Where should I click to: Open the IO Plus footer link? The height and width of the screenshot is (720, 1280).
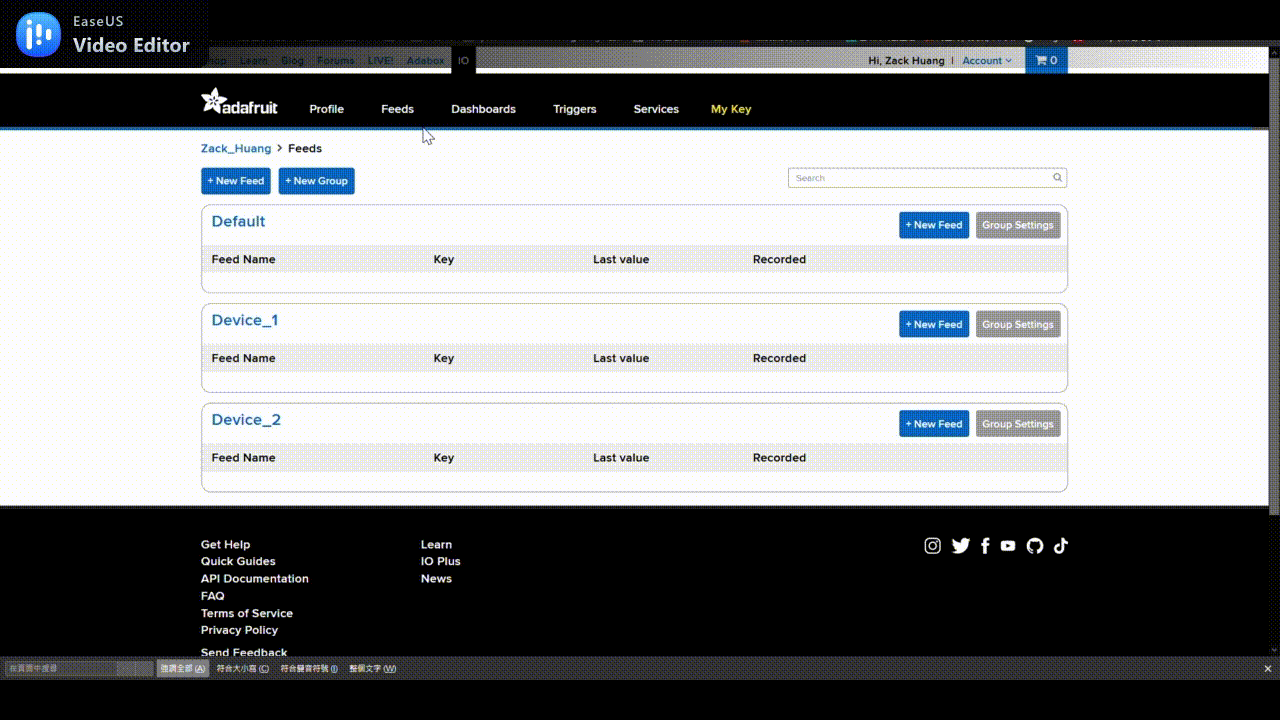[441, 562]
